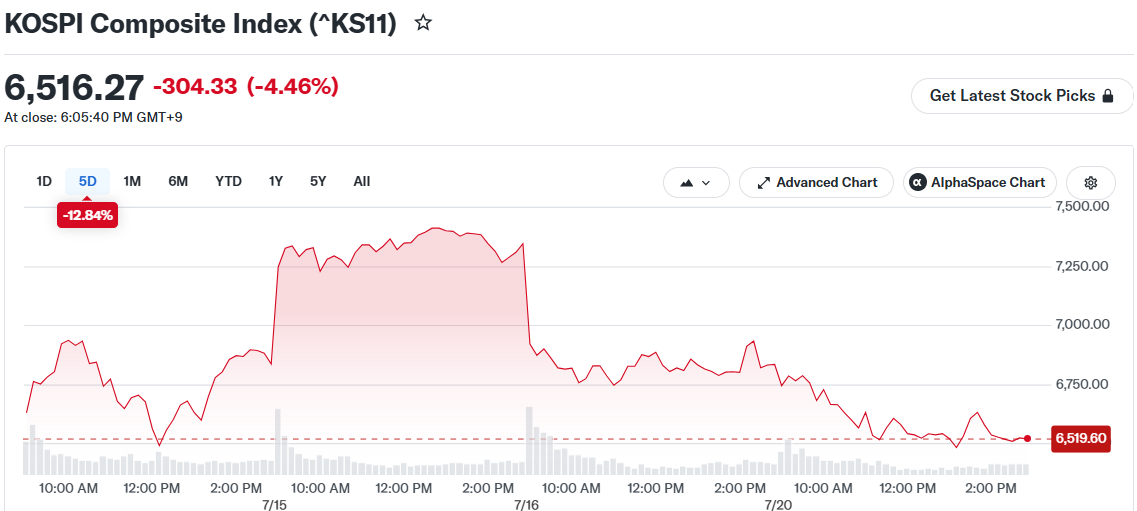Select the 5Y range tab
The height and width of the screenshot is (511, 1137).
(x=318, y=181)
